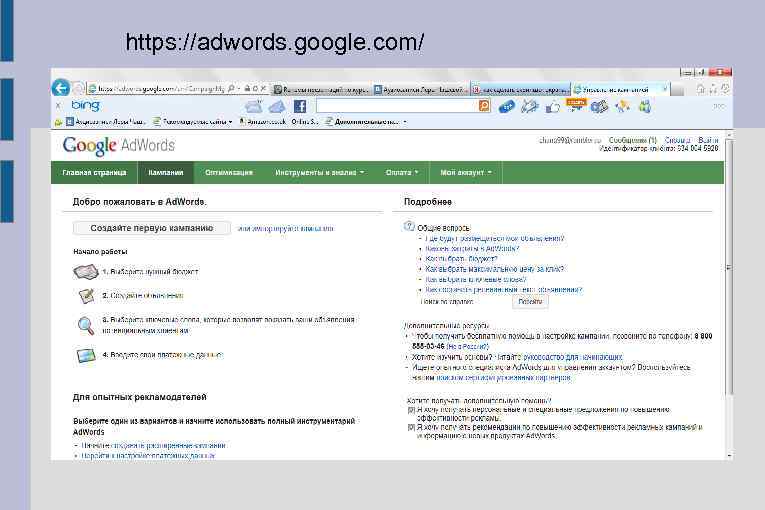Enable checkbox for personal special offers

pos(411,410)
